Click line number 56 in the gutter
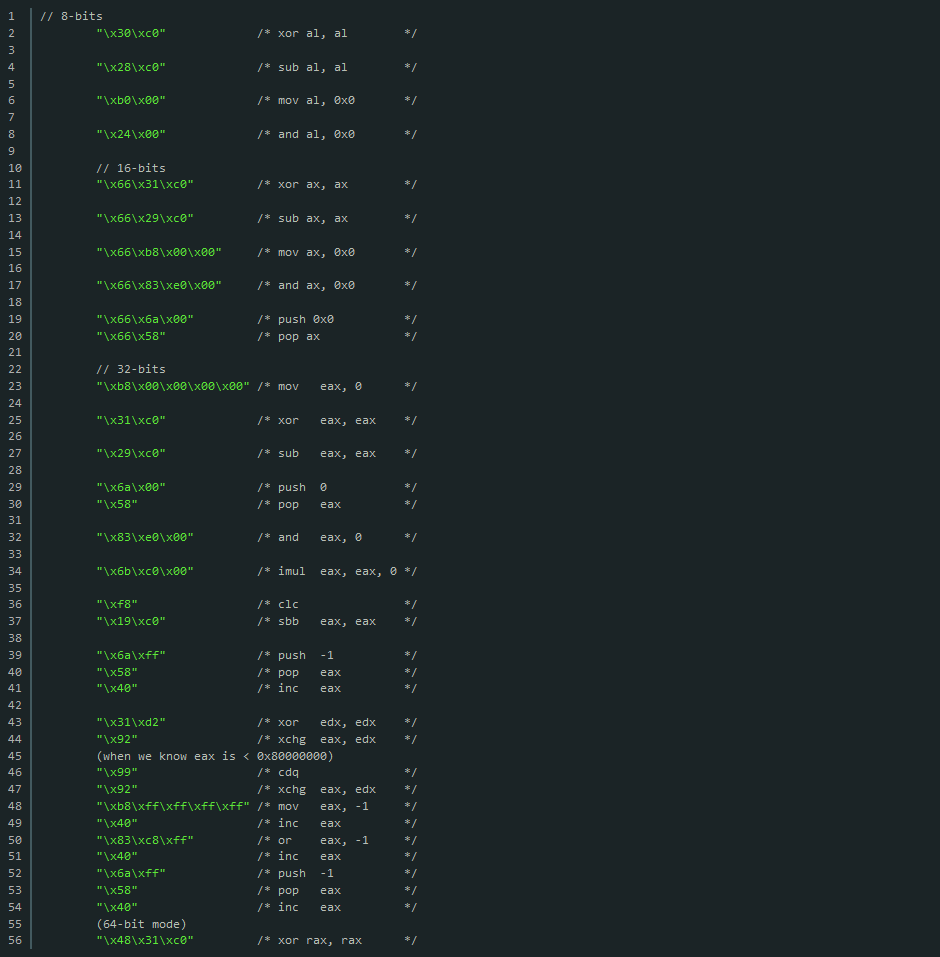The image size is (940, 957). coord(14,940)
